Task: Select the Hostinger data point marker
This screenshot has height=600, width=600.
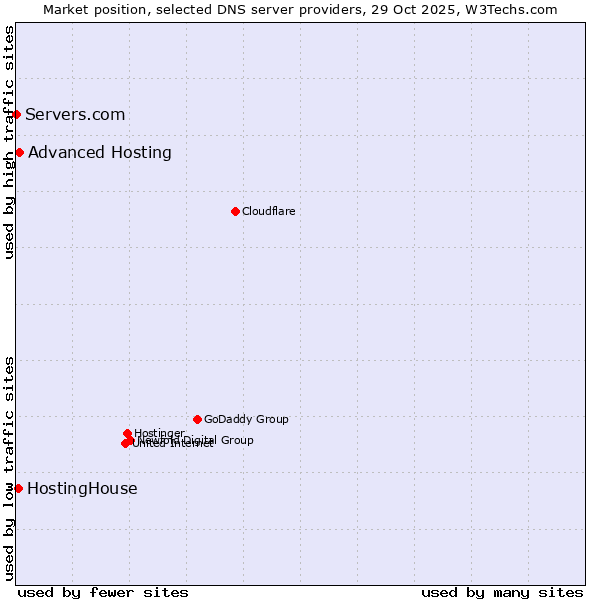Action: (x=127, y=433)
